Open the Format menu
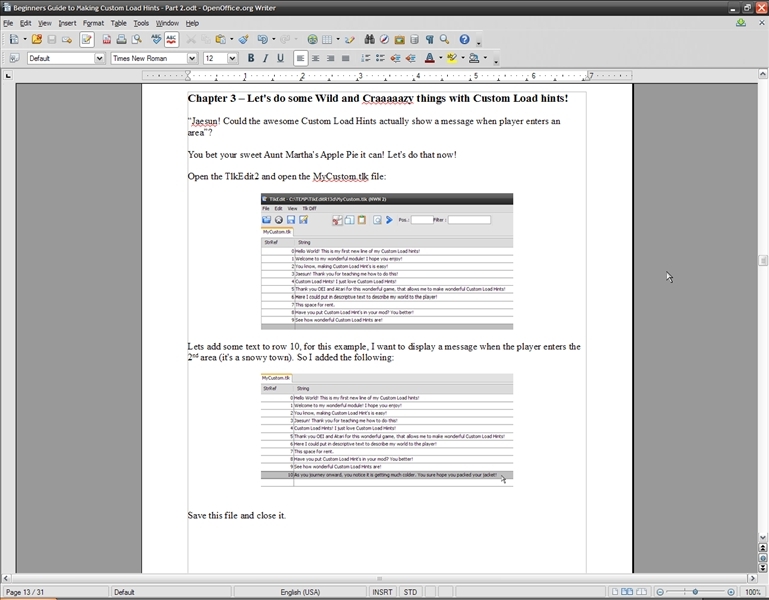 tap(93, 23)
